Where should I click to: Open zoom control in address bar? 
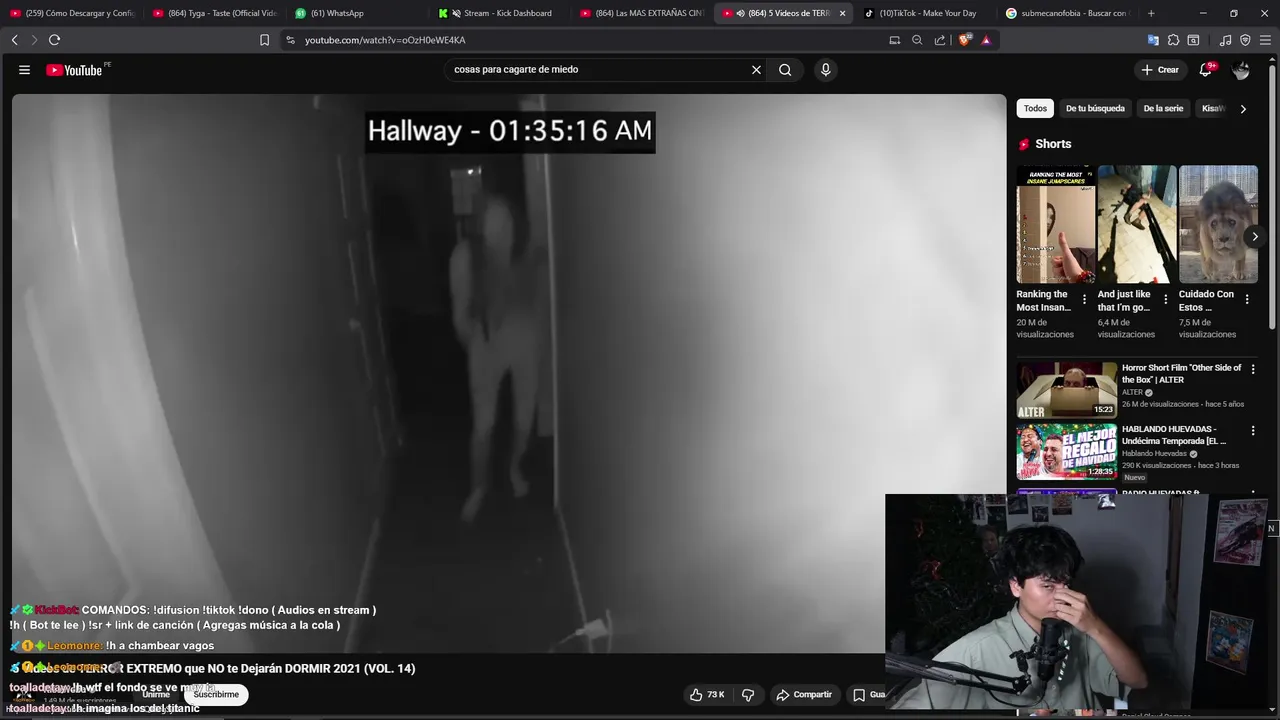pyautogui.click(x=917, y=40)
